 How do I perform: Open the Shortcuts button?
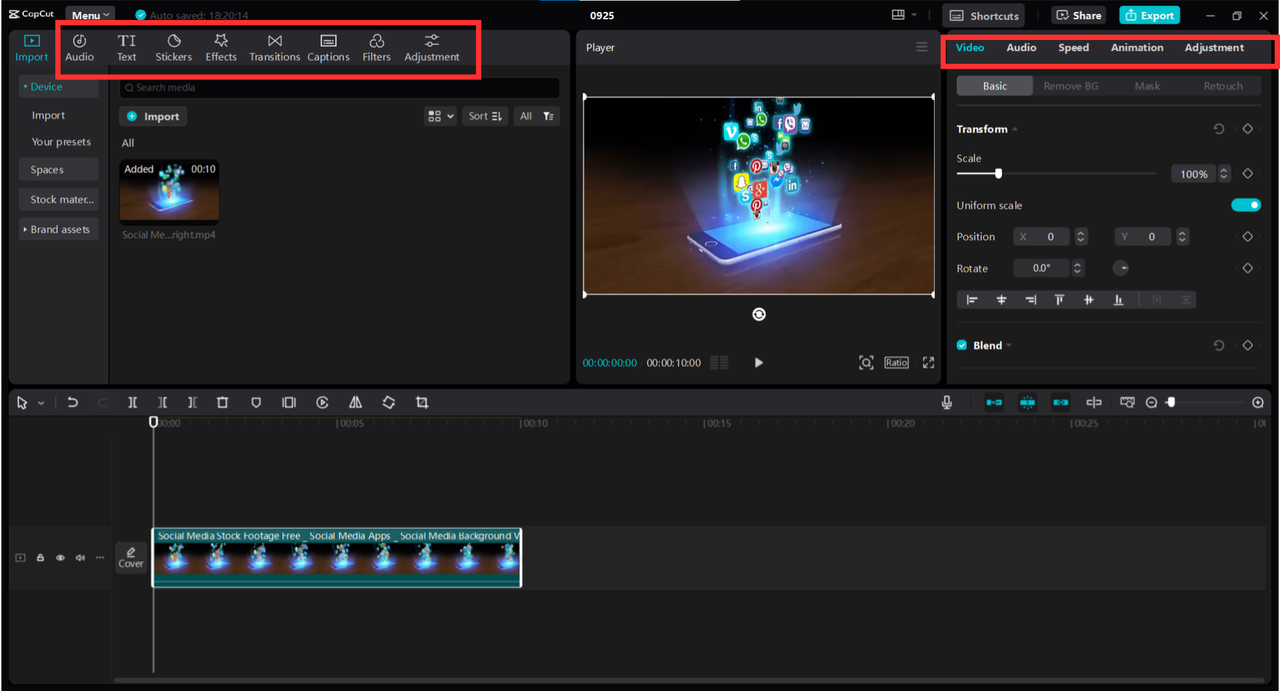[984, 15]
